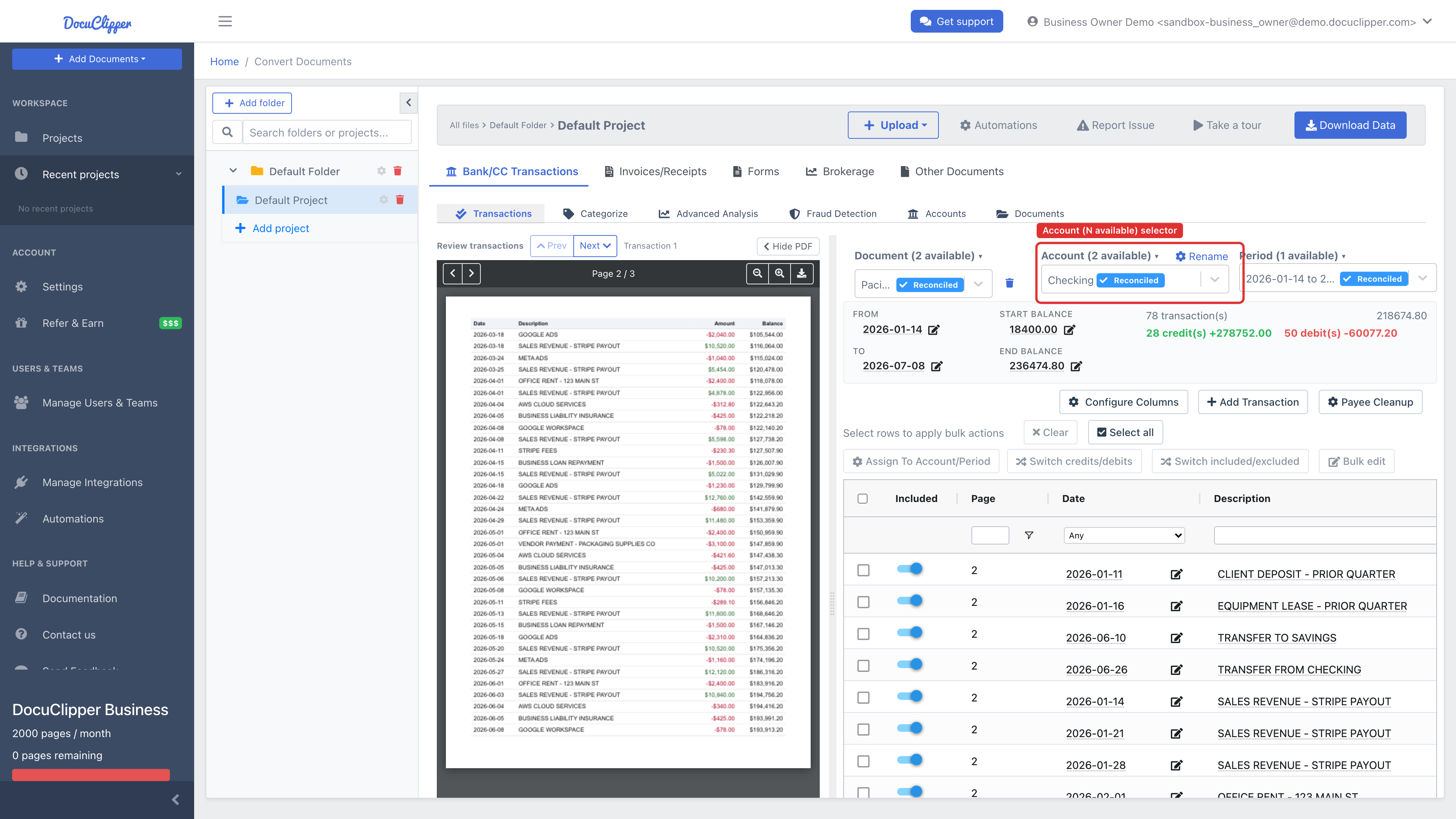The width and height of the screenshot is (1456, 819).
Task: Zoom in the PDF viewer
Action: click(780, 273)
